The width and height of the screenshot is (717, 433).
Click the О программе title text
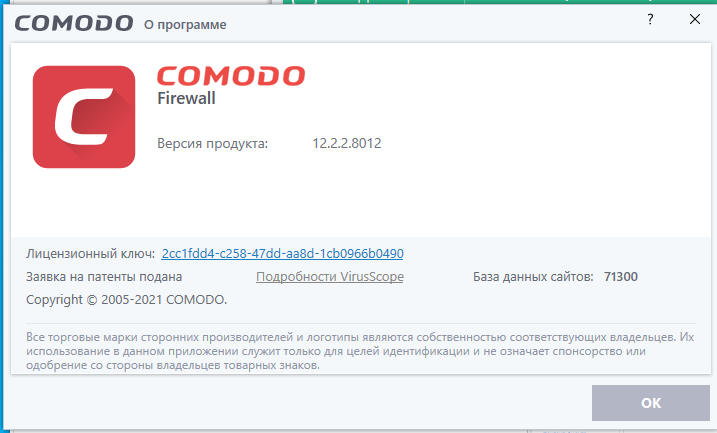pos(185,24)
